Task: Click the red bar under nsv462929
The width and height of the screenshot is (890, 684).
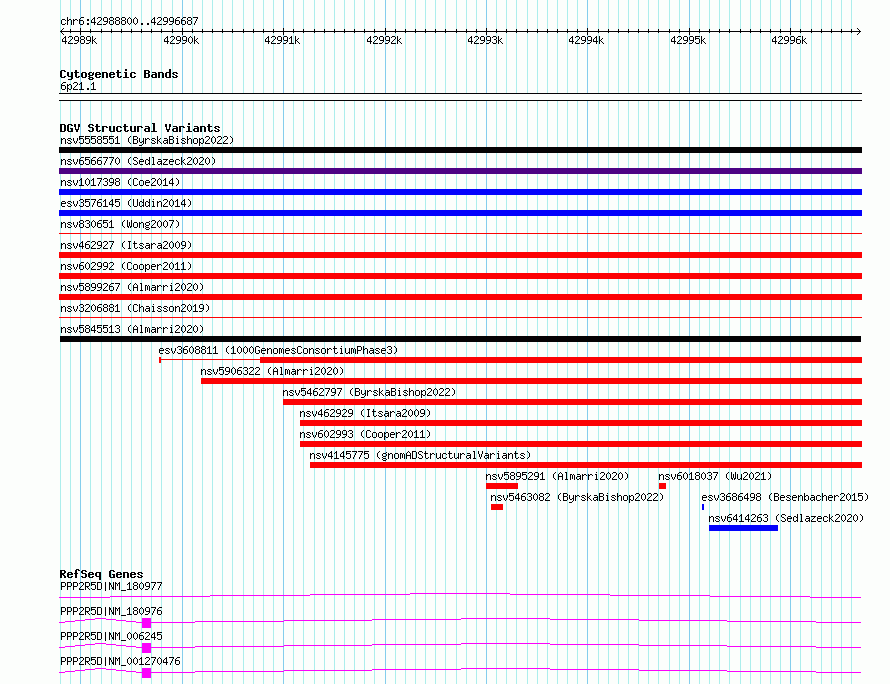Action: 581,423
